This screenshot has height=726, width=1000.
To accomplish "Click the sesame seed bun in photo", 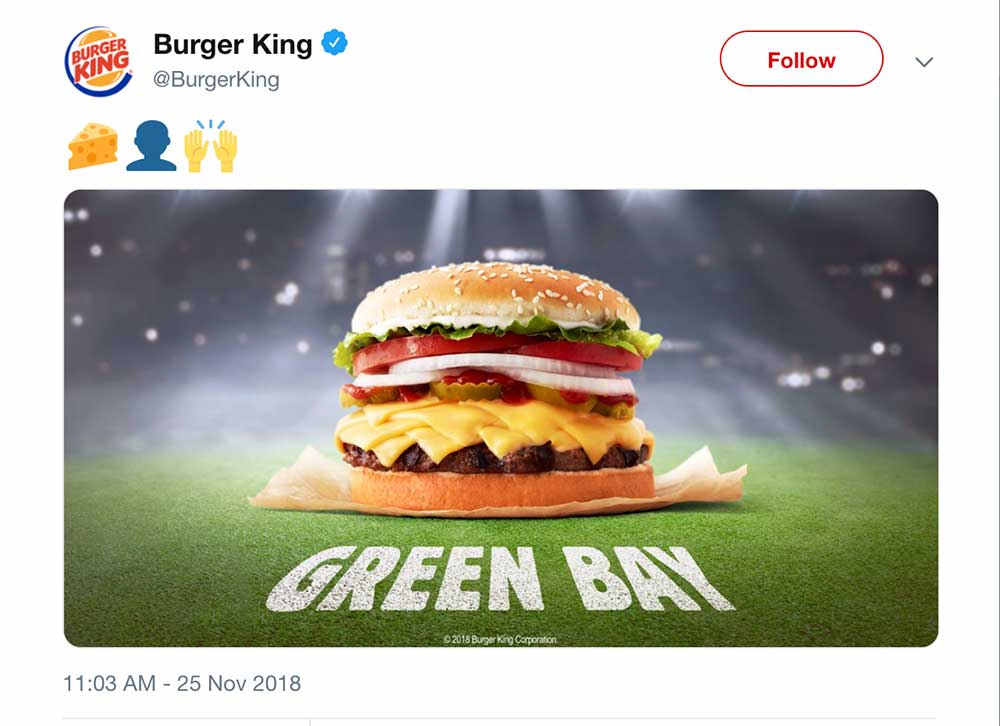I will tap(495, 294).
